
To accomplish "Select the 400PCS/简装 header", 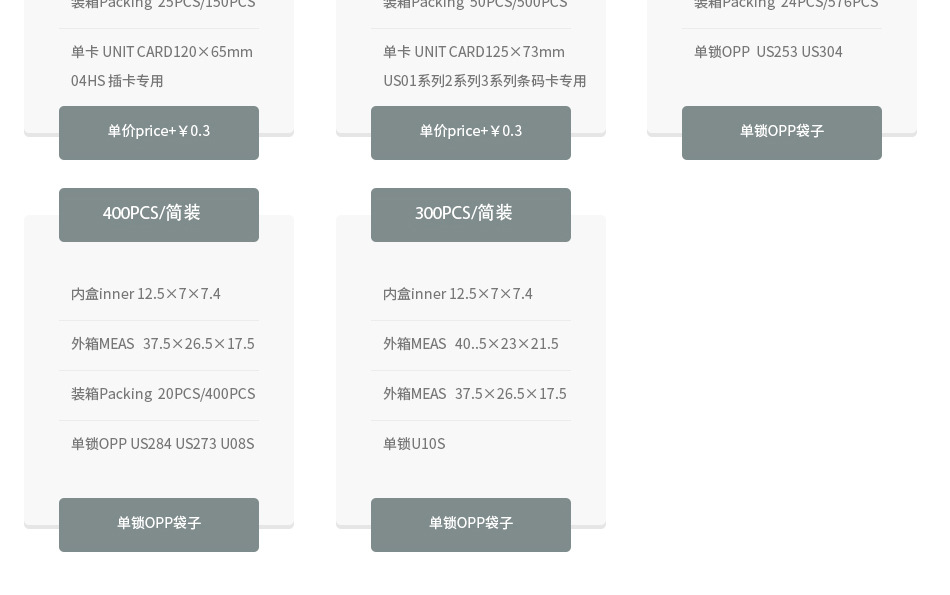I will pos(151,214).
